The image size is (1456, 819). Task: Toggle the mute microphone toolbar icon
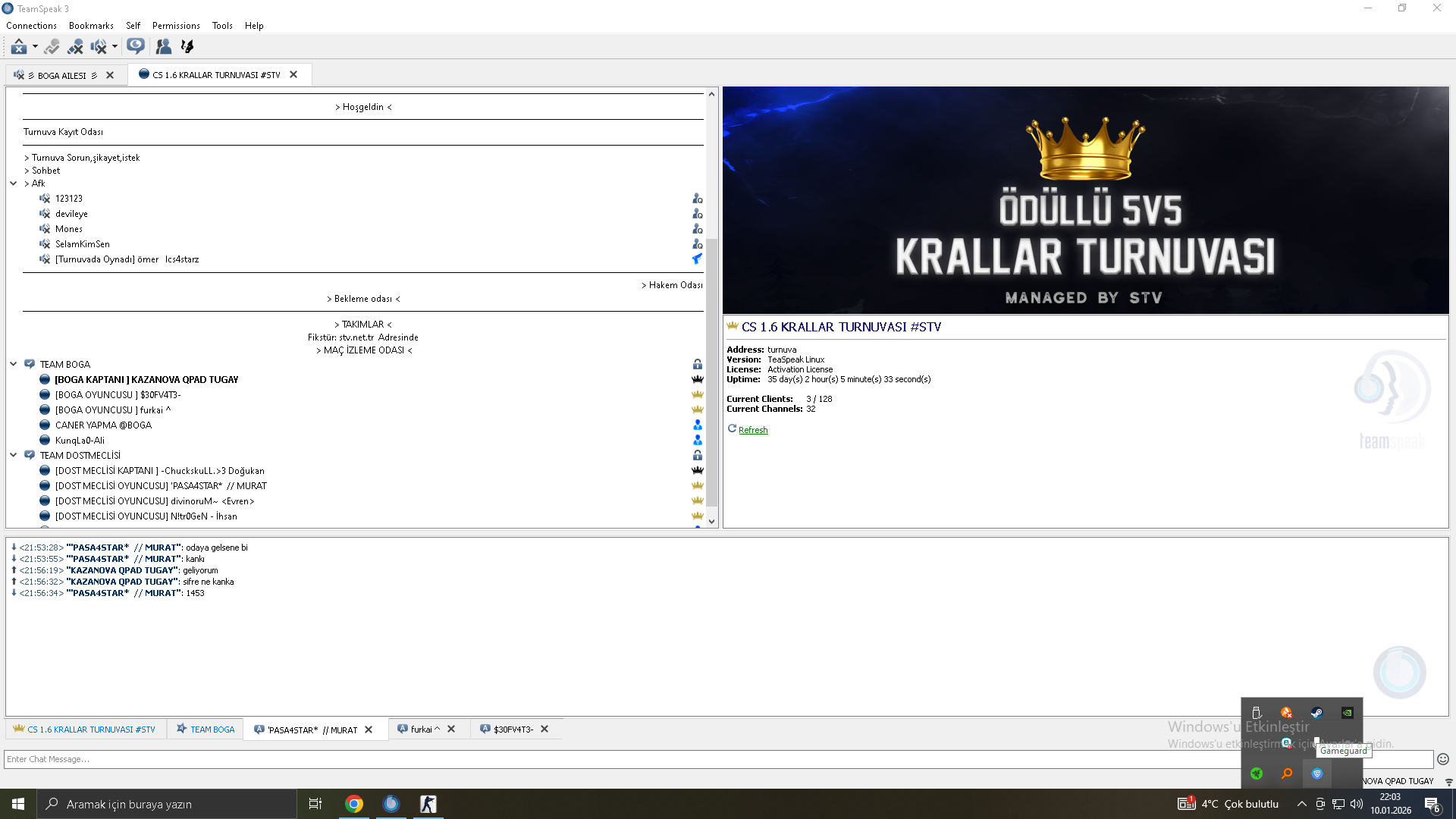point(75,47)
